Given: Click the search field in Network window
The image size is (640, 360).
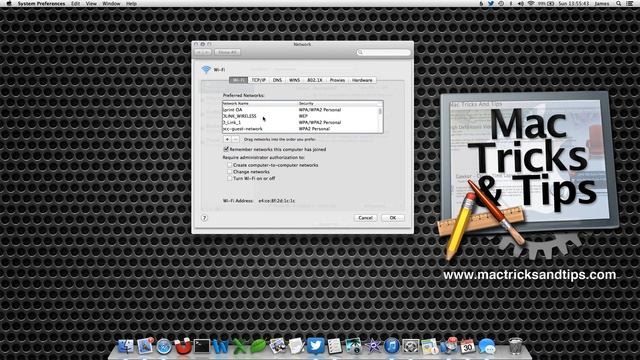Looking at the screenshot, I should coord(383,52).
